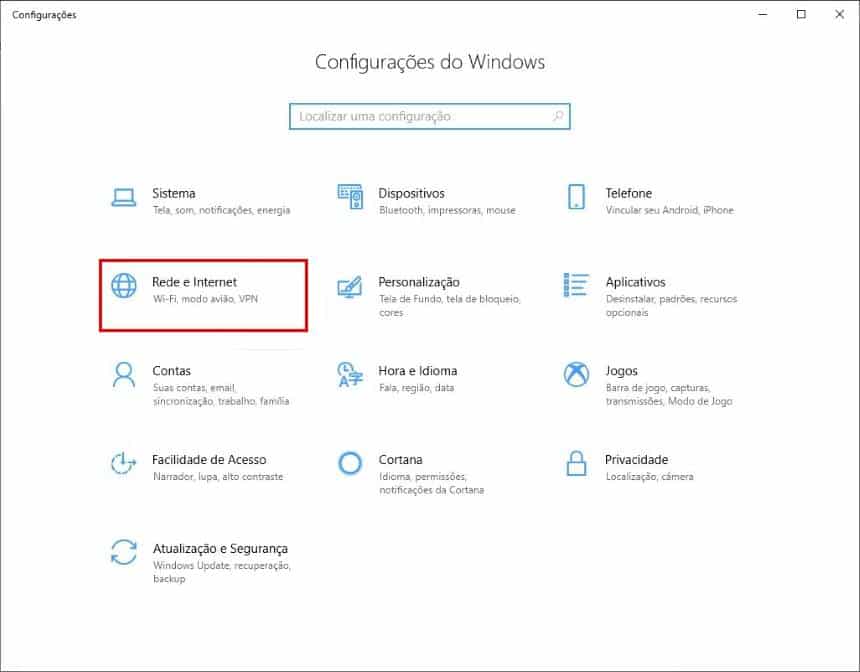Click 'Localização, câmera' description
The width and height of the screenshot is (860, 672).
(x=649, y=477)
